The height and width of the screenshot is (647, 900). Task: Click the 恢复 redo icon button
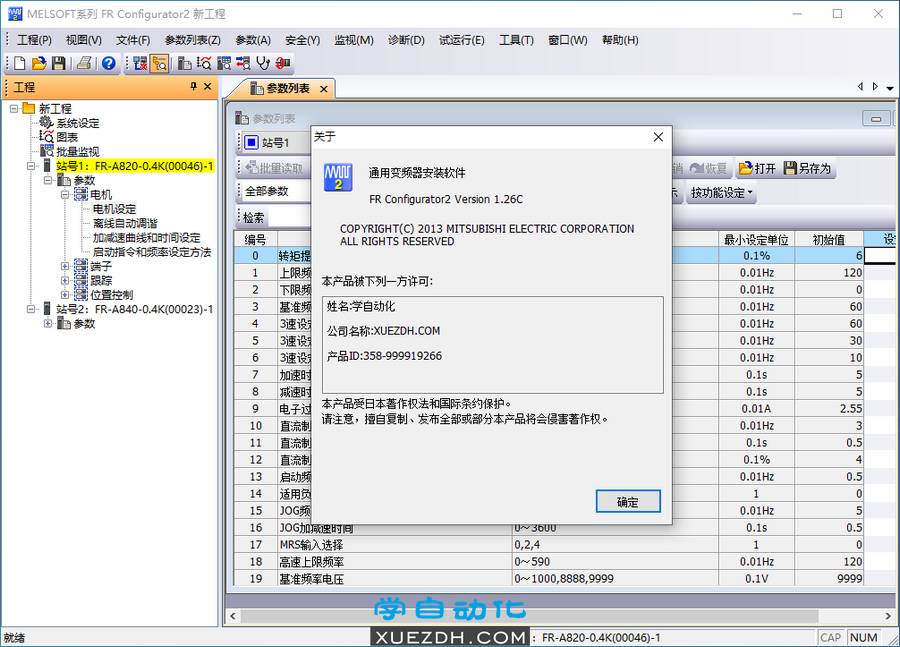pos(709,168)
